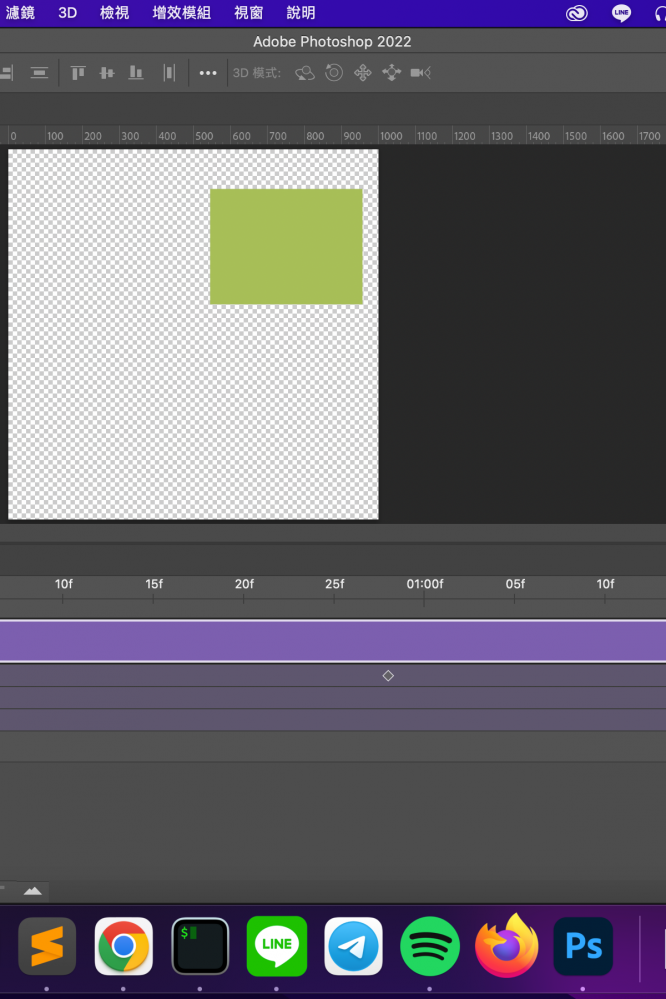Screen dimensions: 666x999
Task: Click the timeline zoom-in mountains icon
Action: (33, 890)
